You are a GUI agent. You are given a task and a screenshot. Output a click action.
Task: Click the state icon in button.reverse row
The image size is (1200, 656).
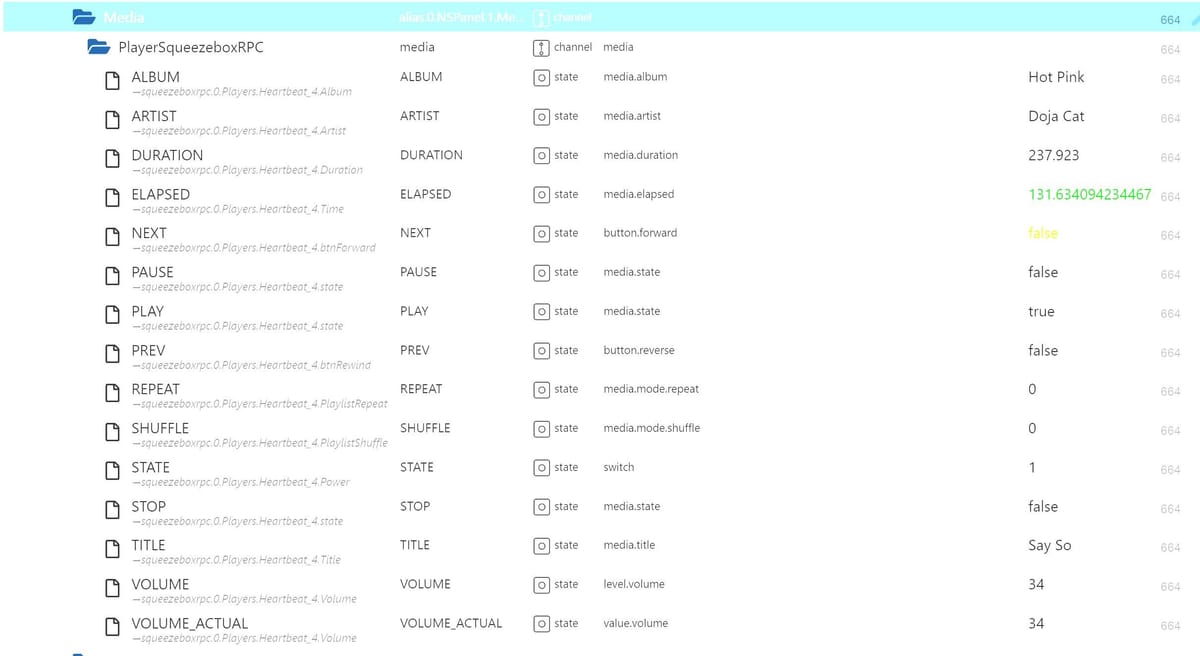[541, 350]
